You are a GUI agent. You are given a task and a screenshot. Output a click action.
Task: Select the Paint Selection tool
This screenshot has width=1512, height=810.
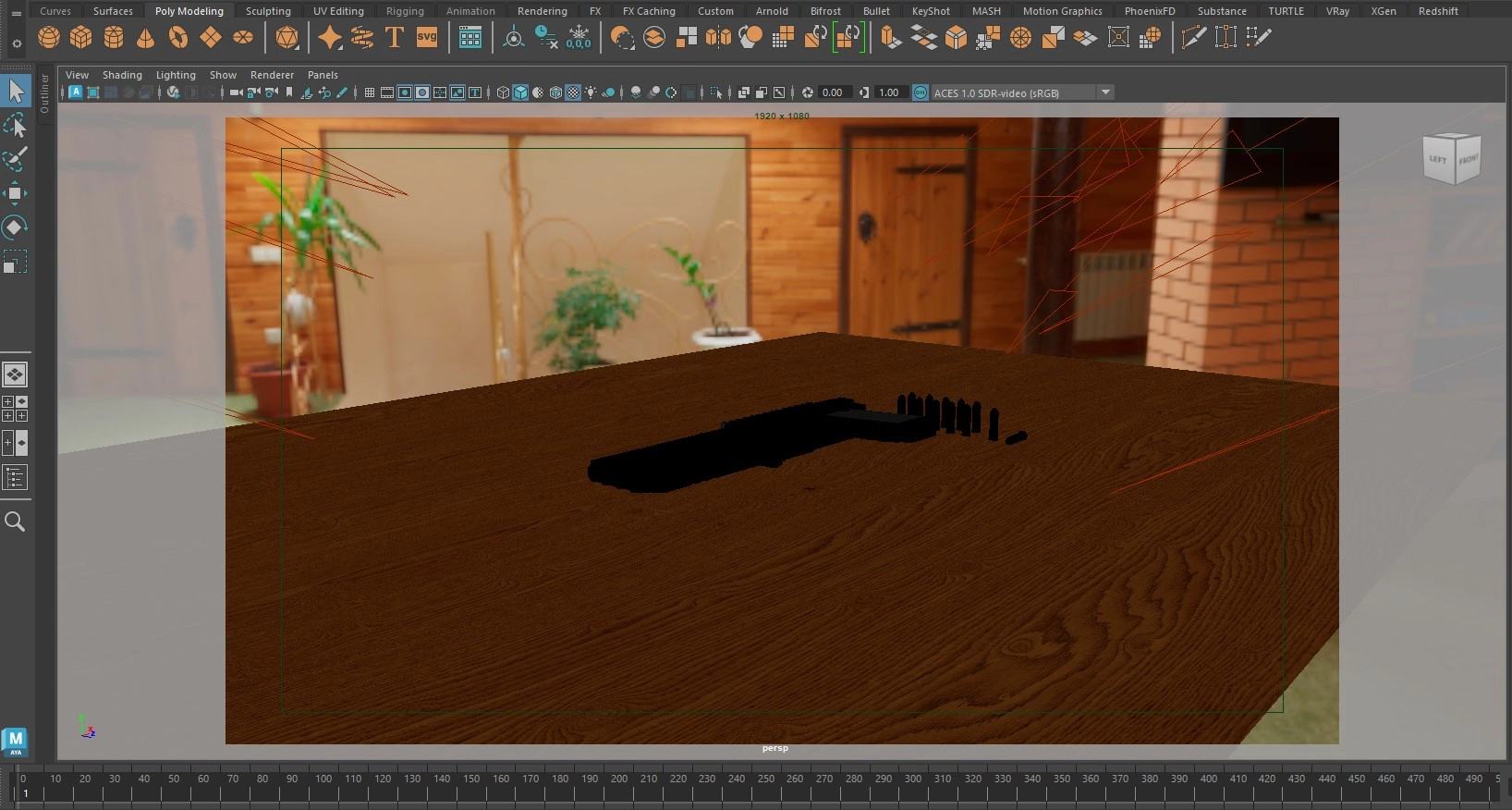(x=15, y=159)
